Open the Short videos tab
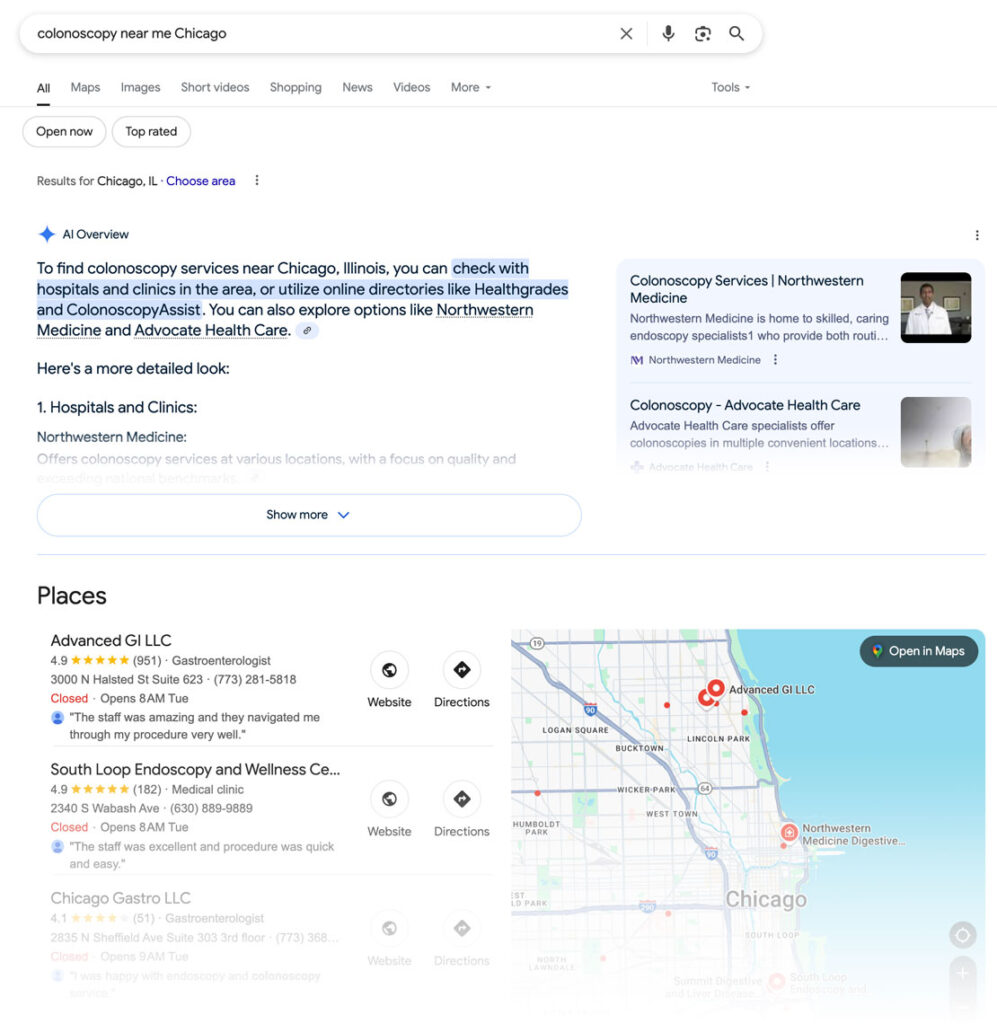The height and width of the screenshot is (1024, 997). (x=215, y=88)
